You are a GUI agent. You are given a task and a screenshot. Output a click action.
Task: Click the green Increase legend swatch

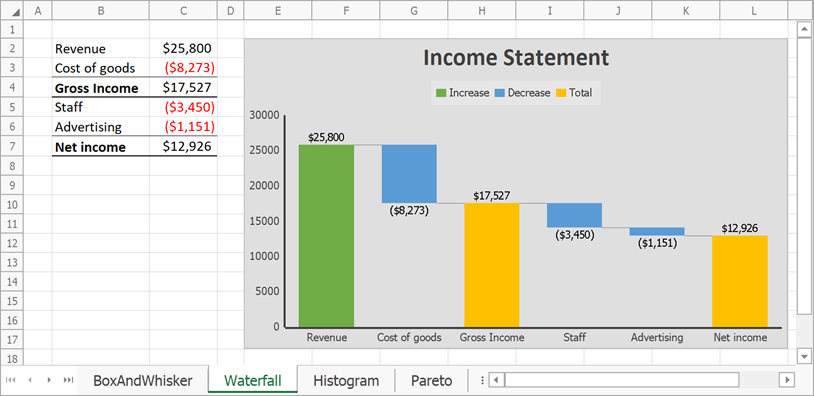point(441,93)
